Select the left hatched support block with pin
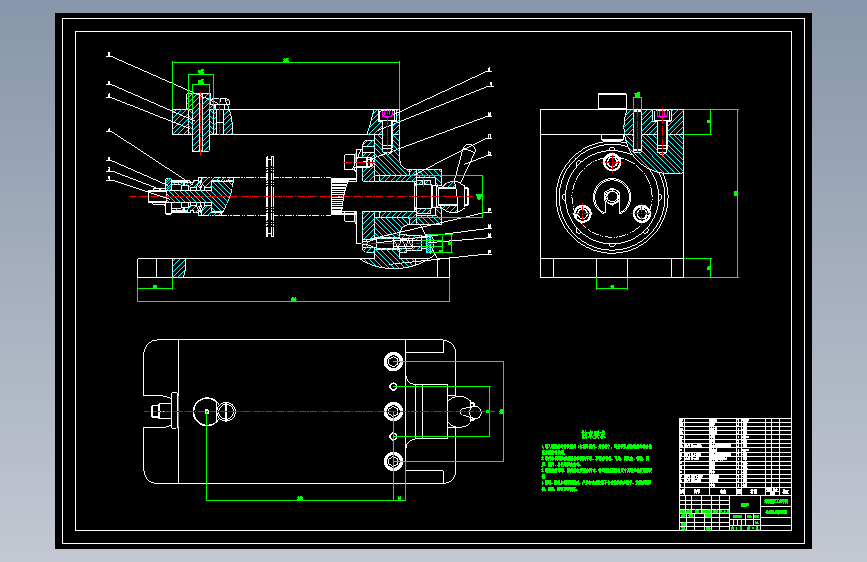 pyautogui.click(x=201, y=122)
